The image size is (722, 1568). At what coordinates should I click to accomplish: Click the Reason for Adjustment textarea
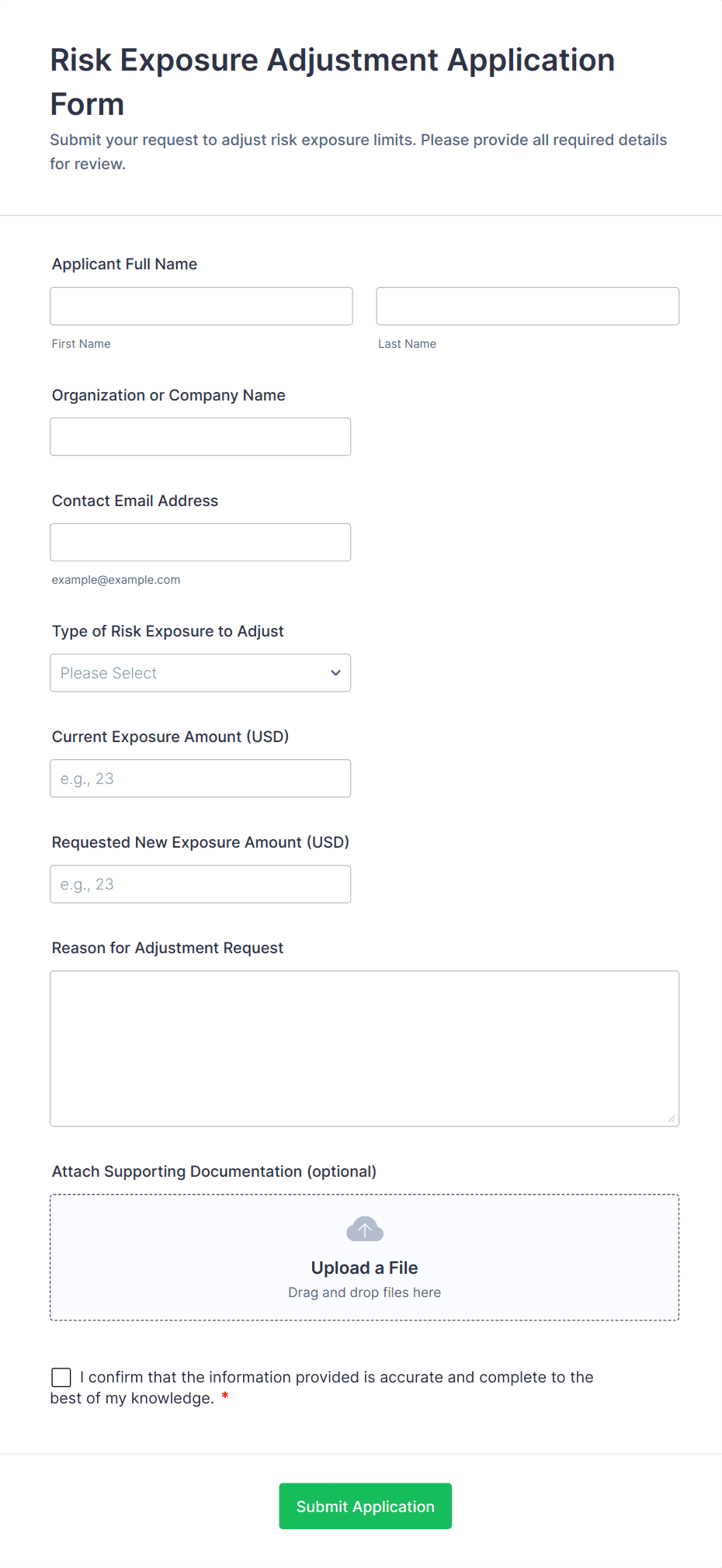coord(364,1048)
